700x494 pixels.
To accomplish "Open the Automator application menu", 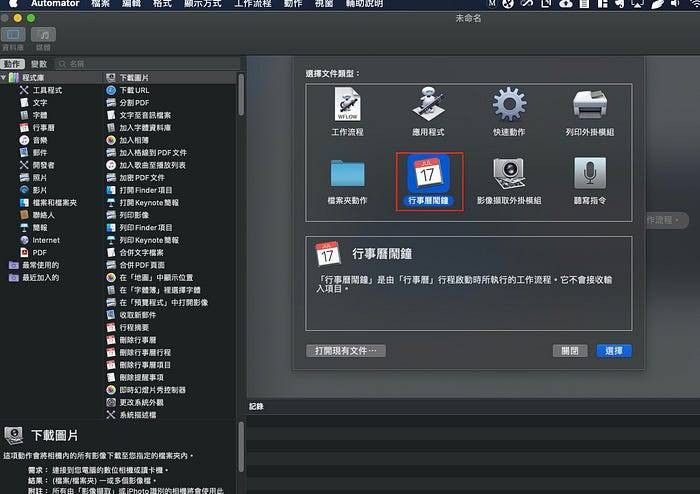I will [x=55, y=4].
